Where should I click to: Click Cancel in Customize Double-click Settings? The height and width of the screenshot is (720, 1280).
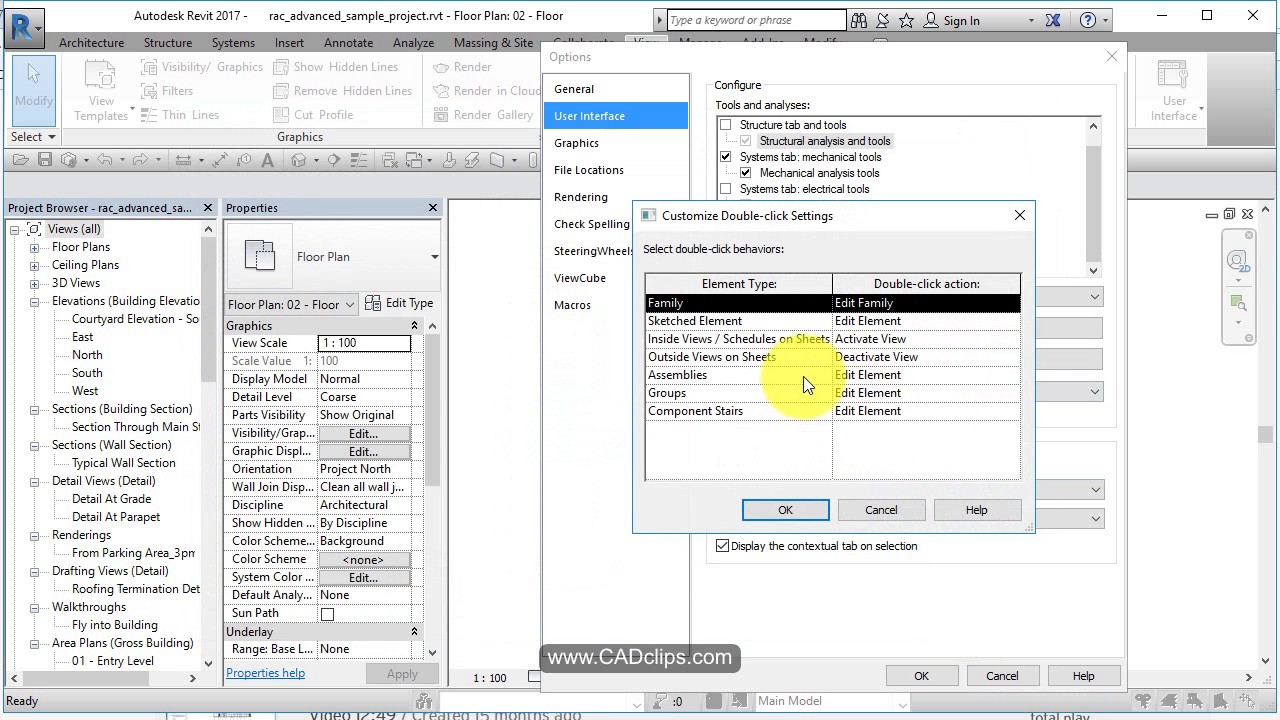(881, 510)
